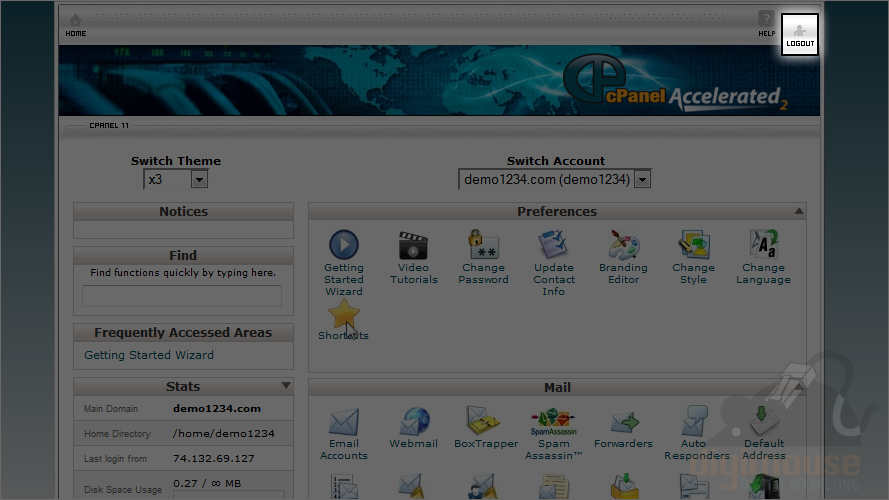This screenshot has width=889, height=500.
Task: Open the Getting Started Wizard icon
Action: click(343, 246)
